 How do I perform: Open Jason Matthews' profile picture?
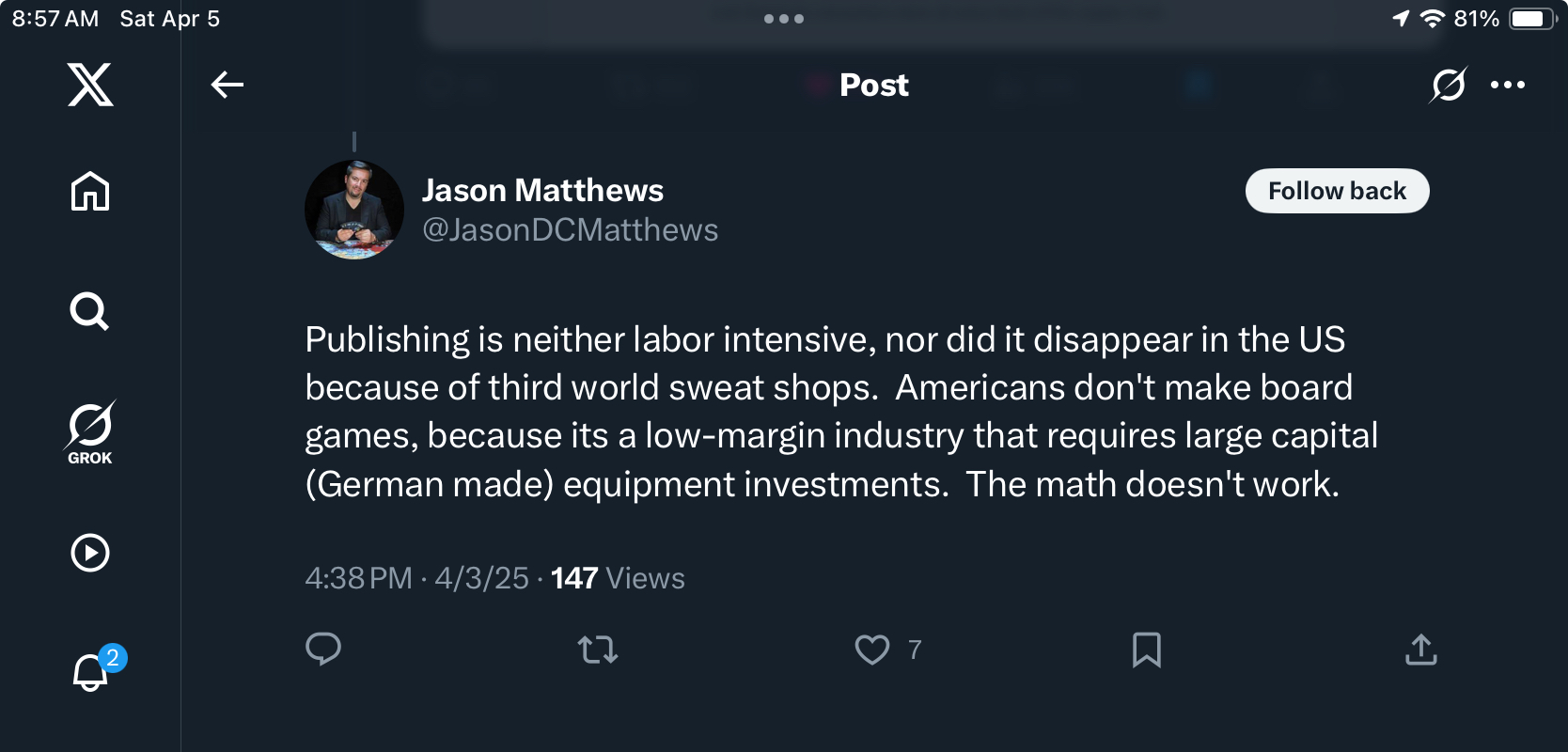tap(354, 210)
